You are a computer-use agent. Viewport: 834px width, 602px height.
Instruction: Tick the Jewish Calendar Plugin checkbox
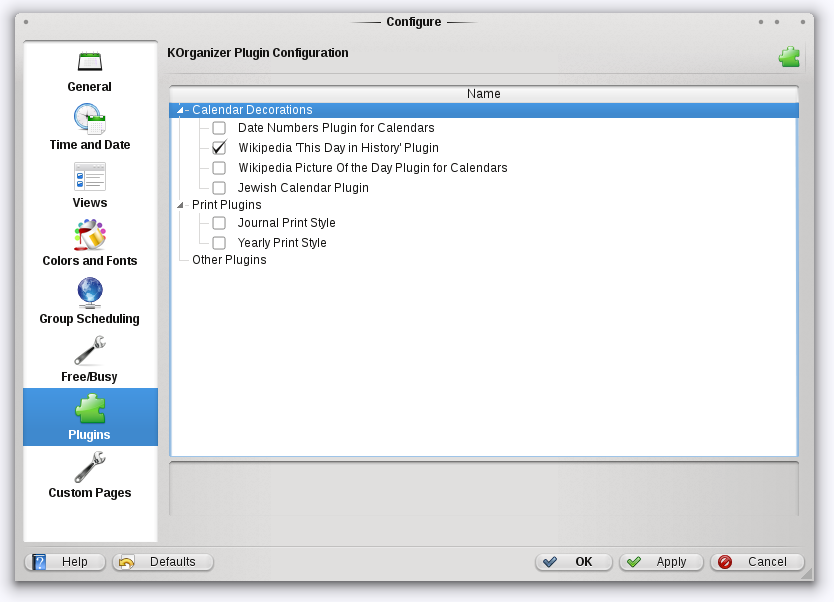tap(219, 188)
